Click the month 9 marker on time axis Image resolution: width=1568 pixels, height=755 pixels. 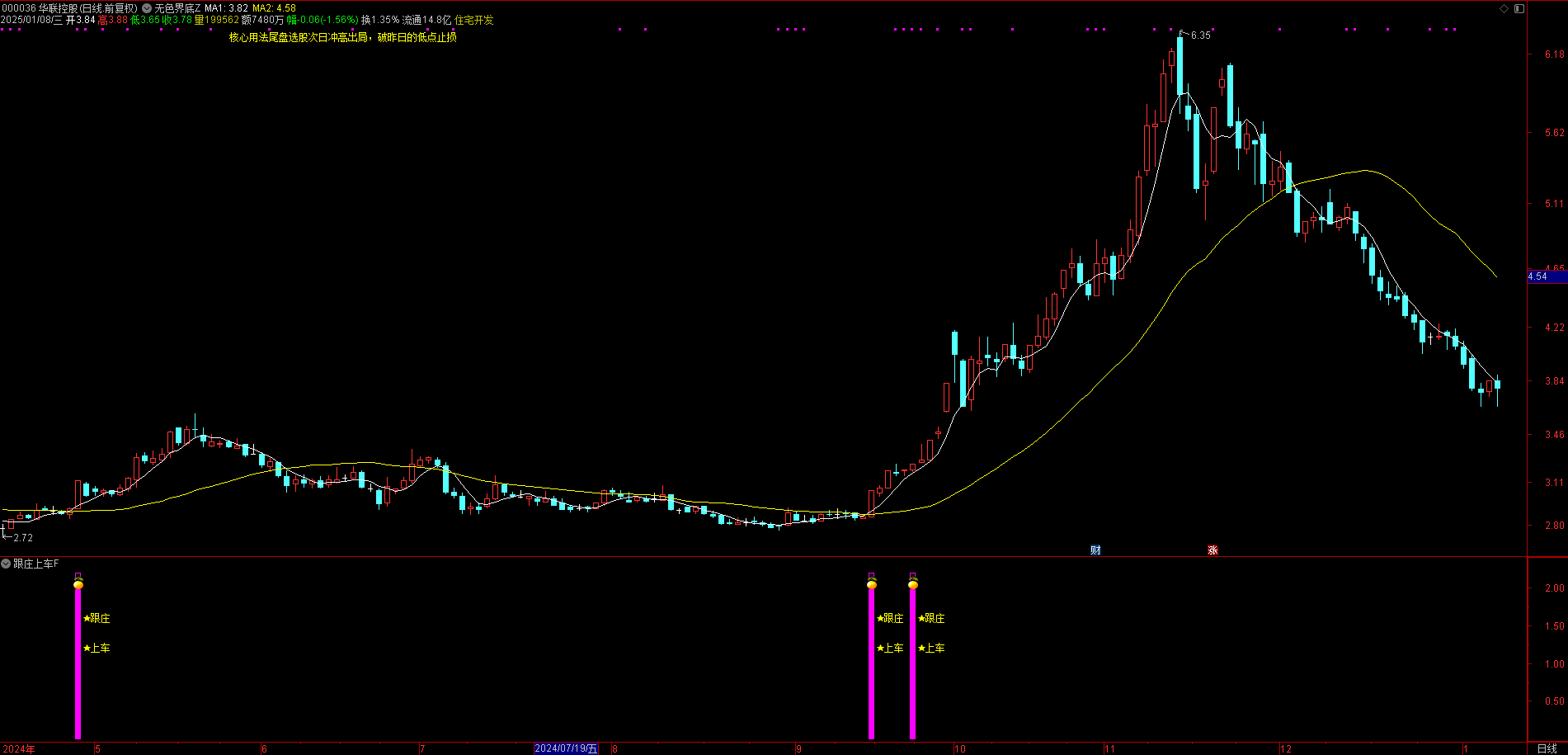(x=798, y=749)
